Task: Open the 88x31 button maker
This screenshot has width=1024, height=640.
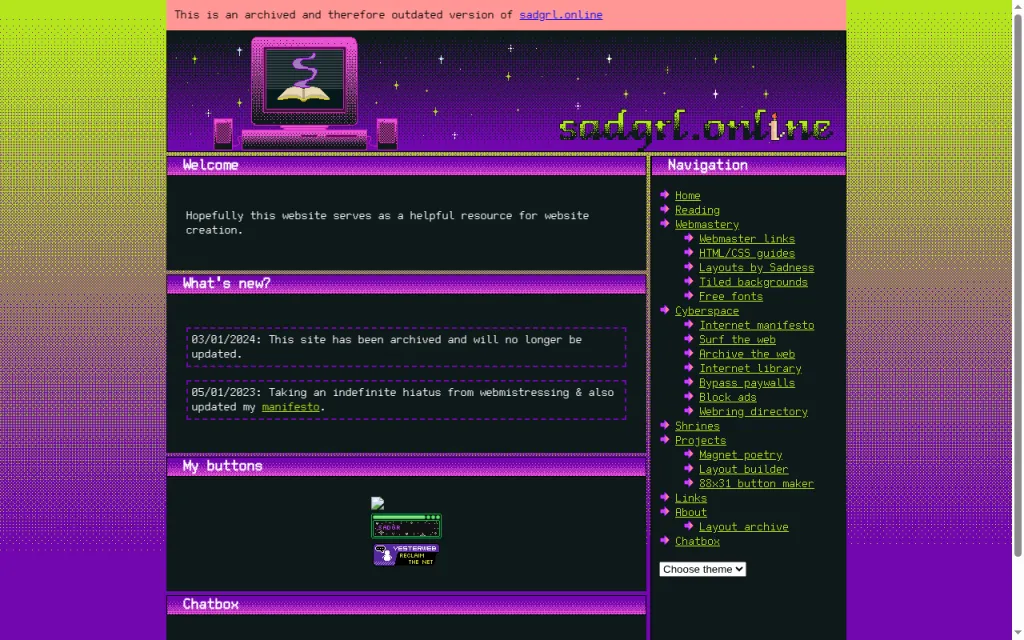Action: [756, 483]
